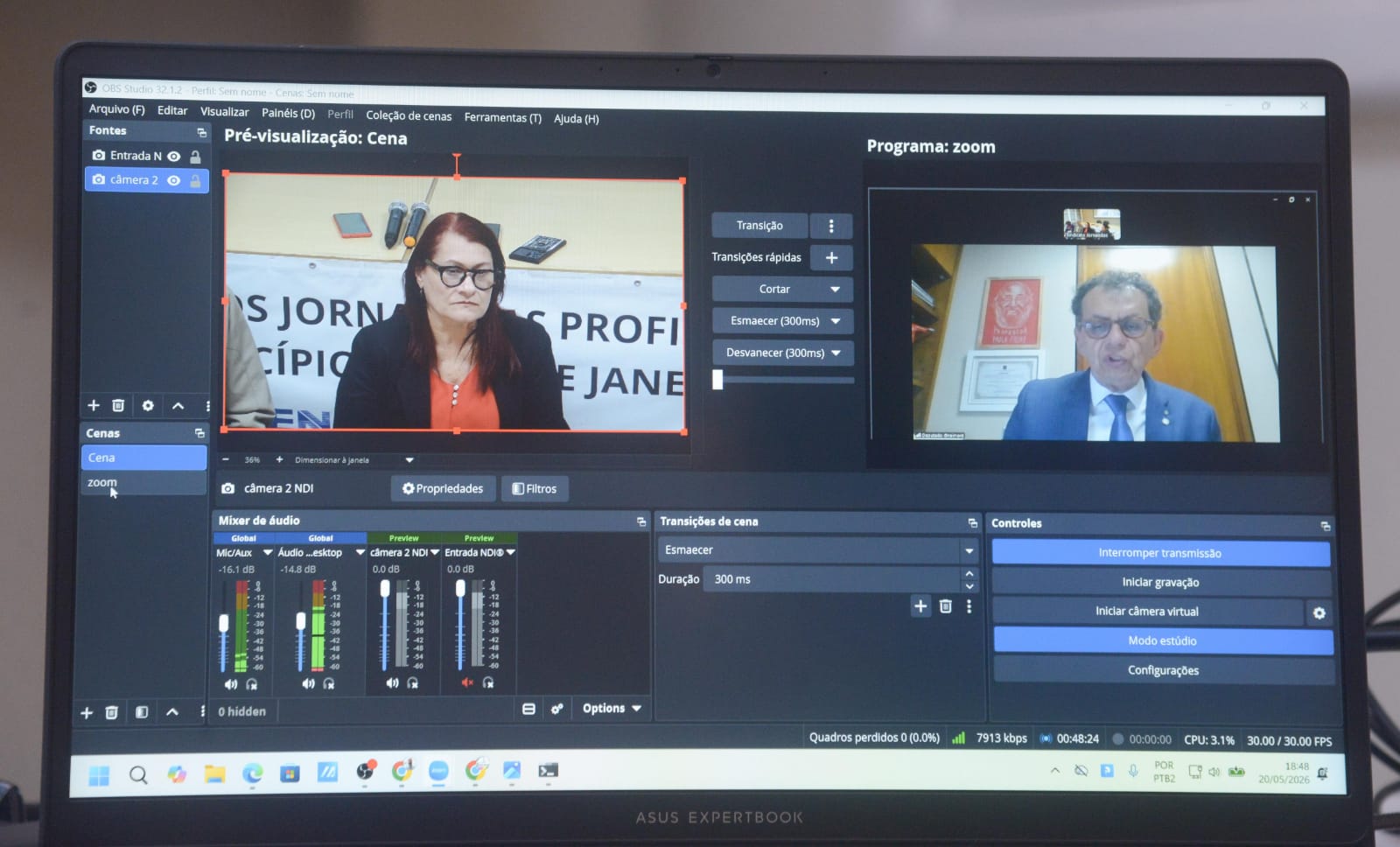The image size is (1400, 847).
Task: Click the Transição button
Action: pos(759,226)
